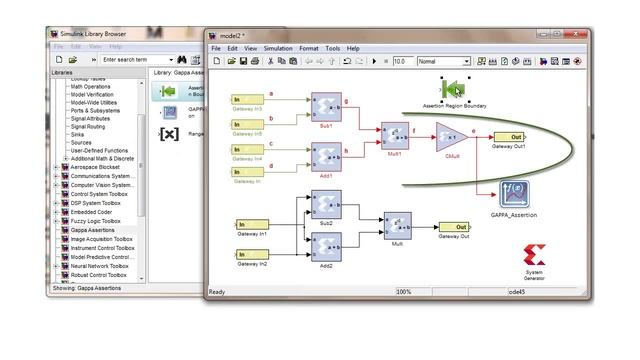Click the simulation stop time field 10.0
The height and width of the screenshot is (360, 640).
[403, 61]
